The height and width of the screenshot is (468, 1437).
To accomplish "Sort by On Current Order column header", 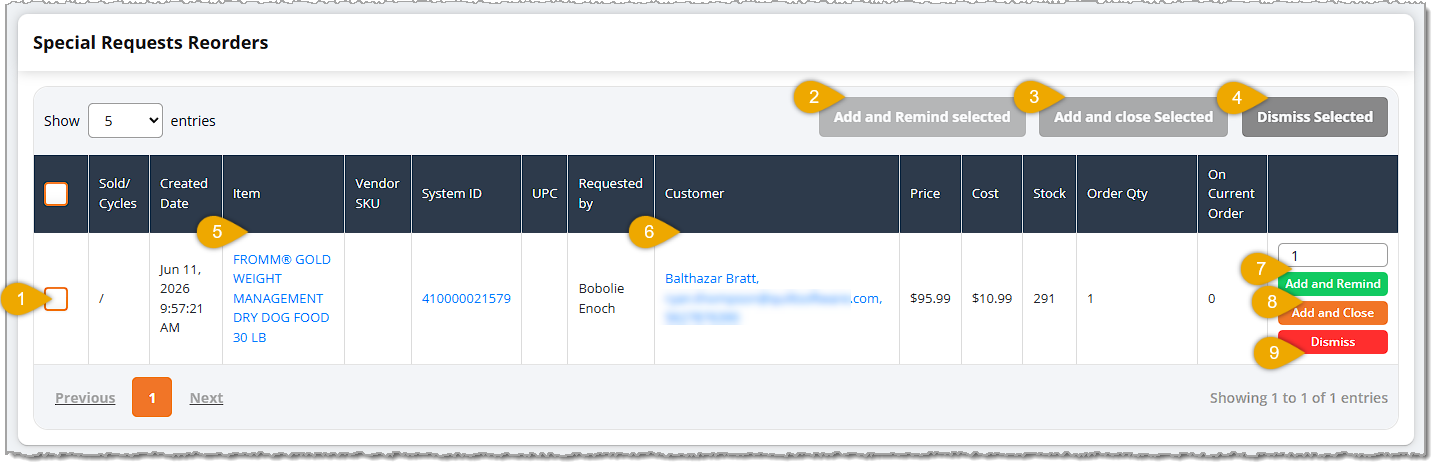I will 1232,194.
